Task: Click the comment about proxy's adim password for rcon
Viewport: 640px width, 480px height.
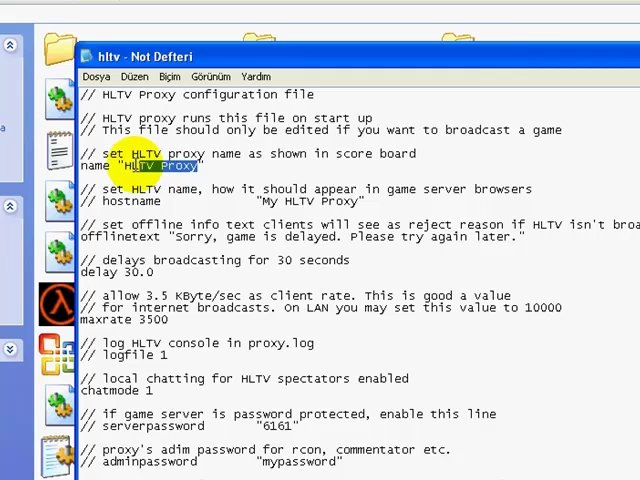Action: 265,450
